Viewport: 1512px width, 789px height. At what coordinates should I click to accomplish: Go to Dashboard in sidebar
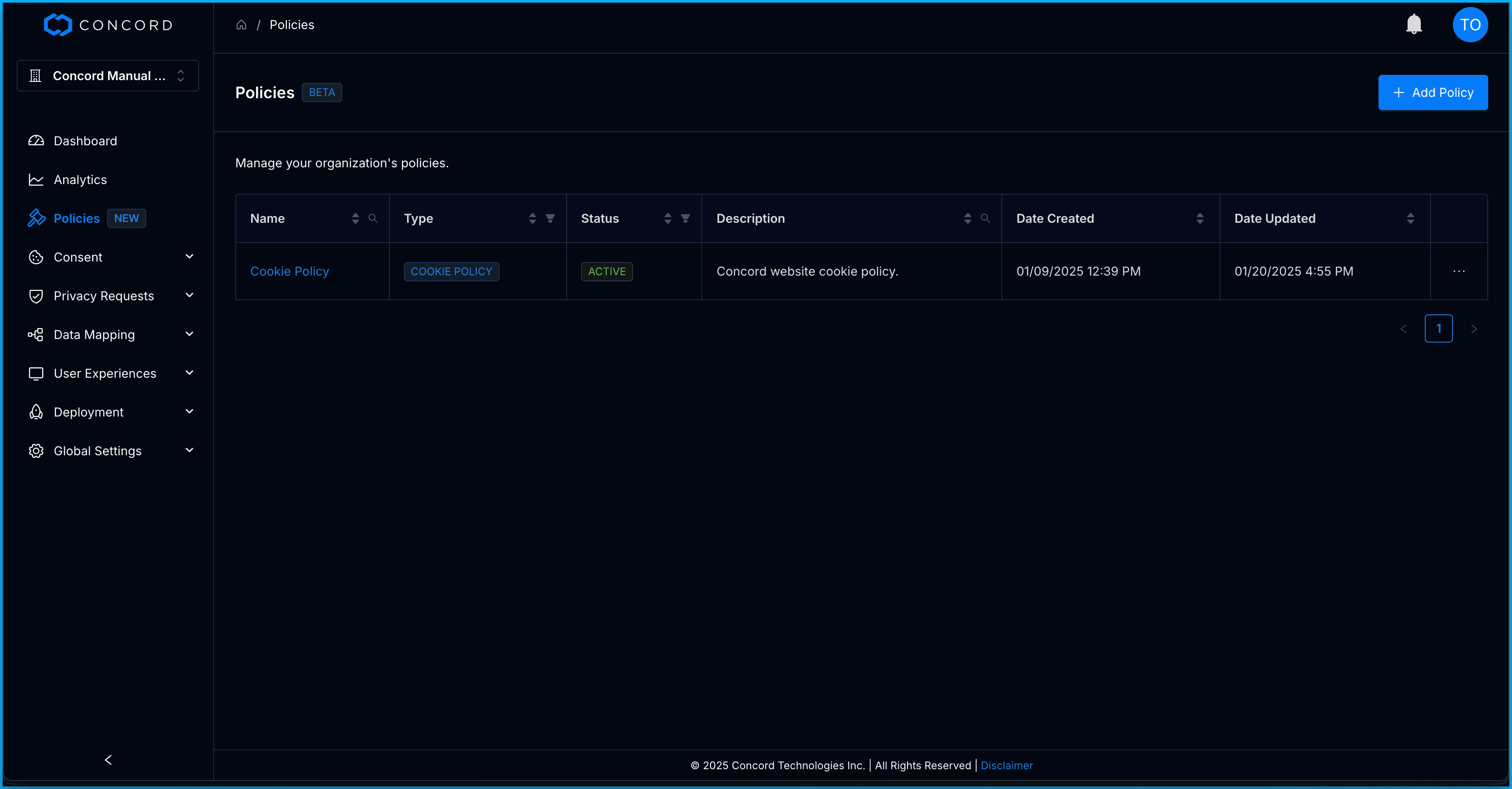pos(85,141)
